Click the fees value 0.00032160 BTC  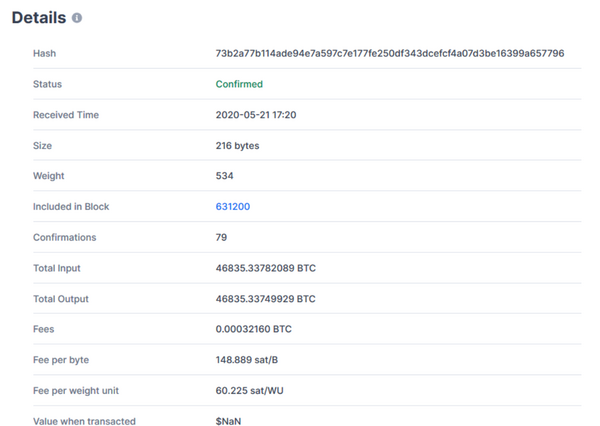[253, 329]
